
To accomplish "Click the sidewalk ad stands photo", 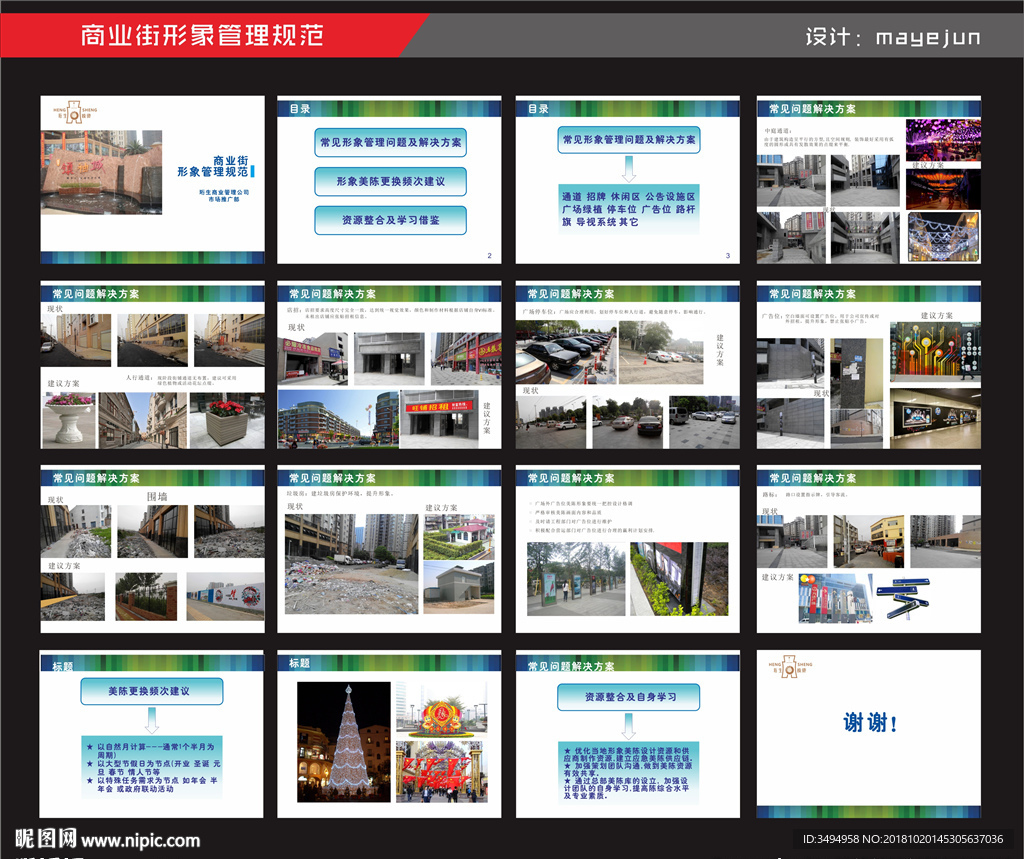I will coord(575,579).
